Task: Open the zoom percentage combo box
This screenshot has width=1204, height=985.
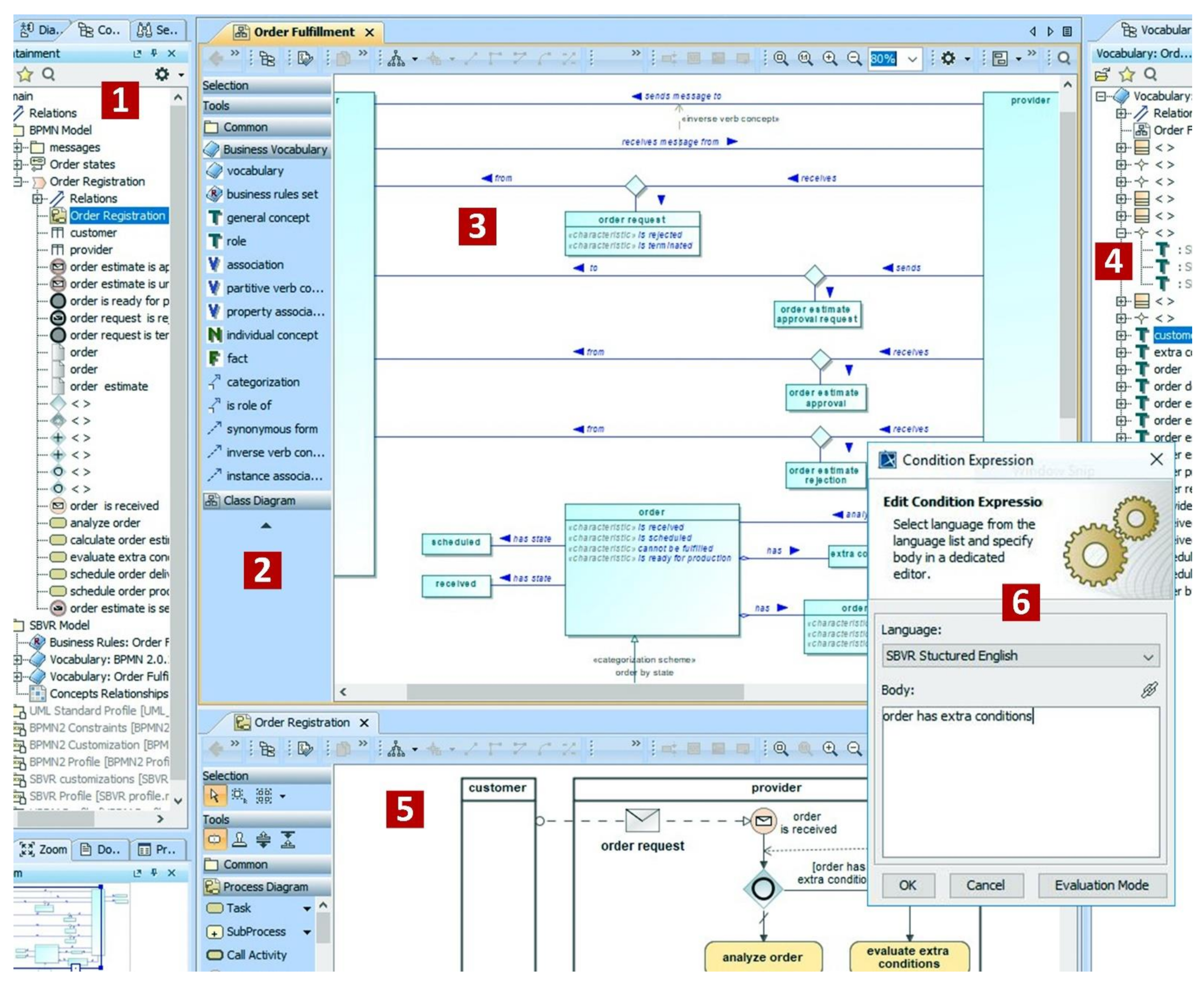Action: (x=912, y=59)
